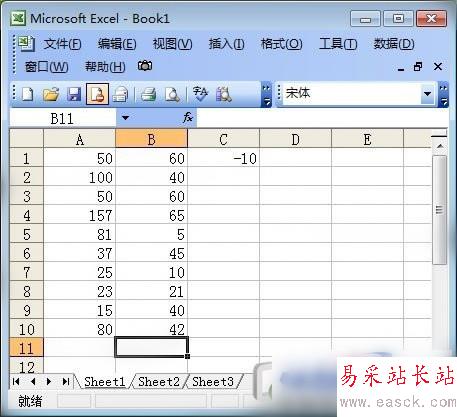Click the Name Box showing B11

click(63, 118)
